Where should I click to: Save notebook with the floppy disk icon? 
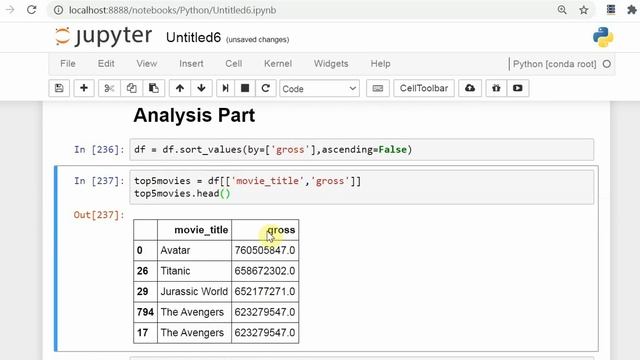click(x=59, y=88)
